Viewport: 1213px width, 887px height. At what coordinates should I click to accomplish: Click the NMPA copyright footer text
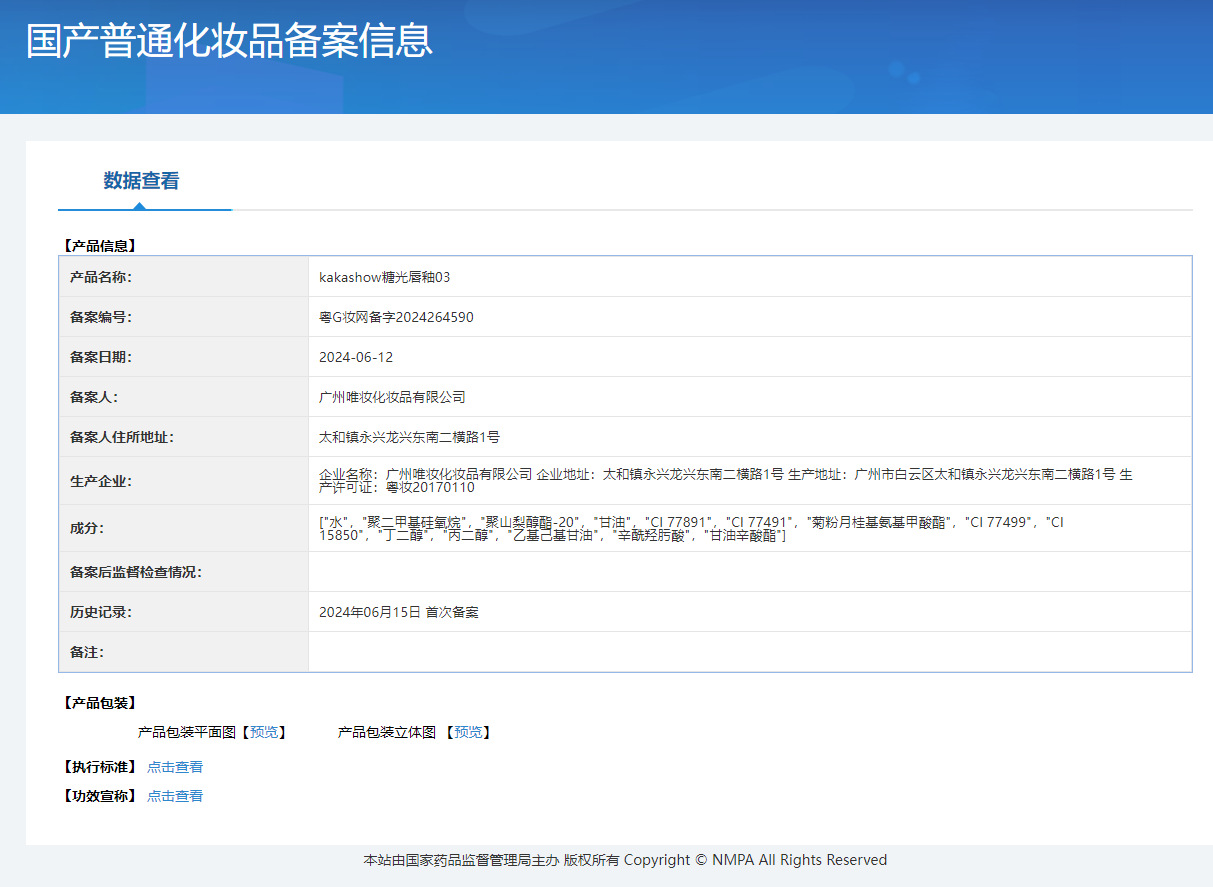[x=625, y=860]
